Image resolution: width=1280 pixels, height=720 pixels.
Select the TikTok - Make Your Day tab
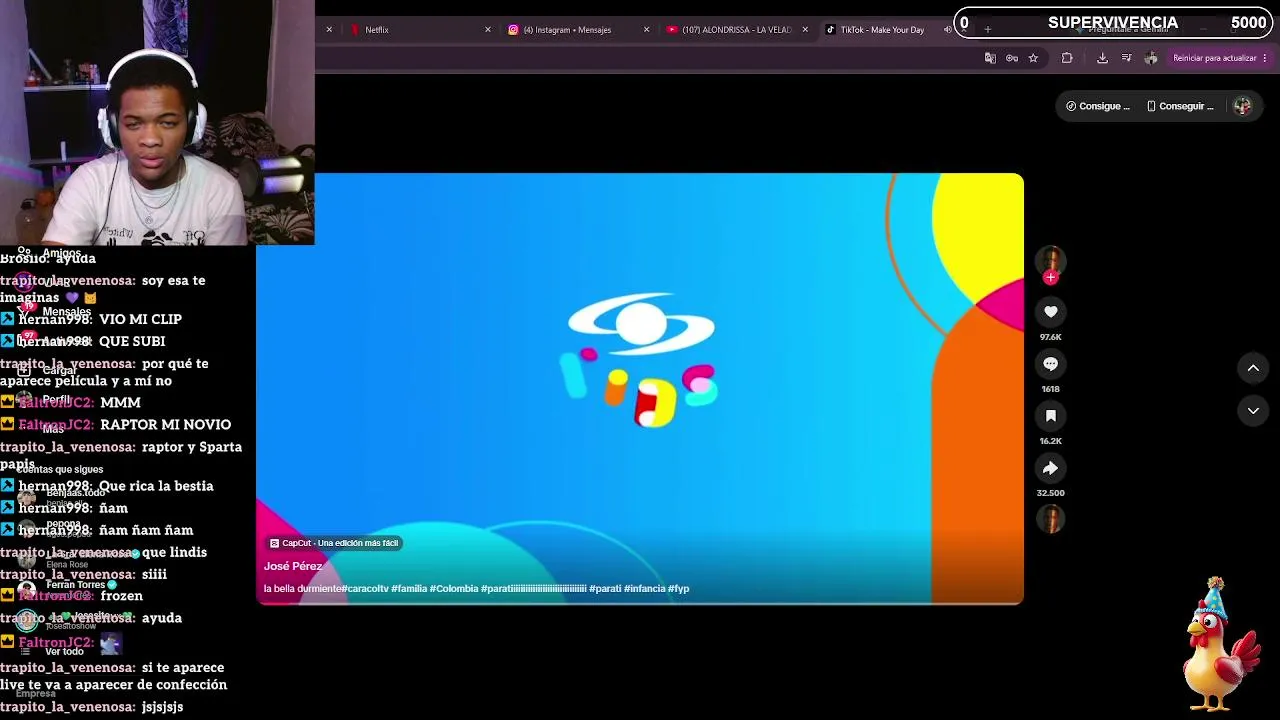click(x=880, y=30)
